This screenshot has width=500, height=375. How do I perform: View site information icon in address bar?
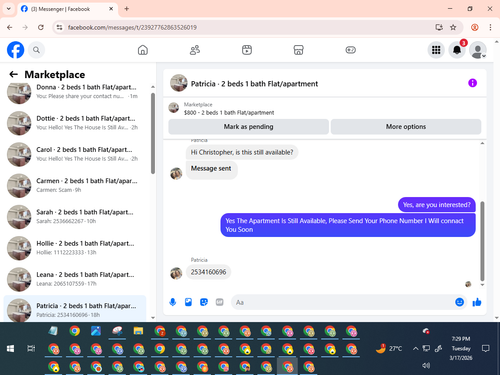click(59, 27)
